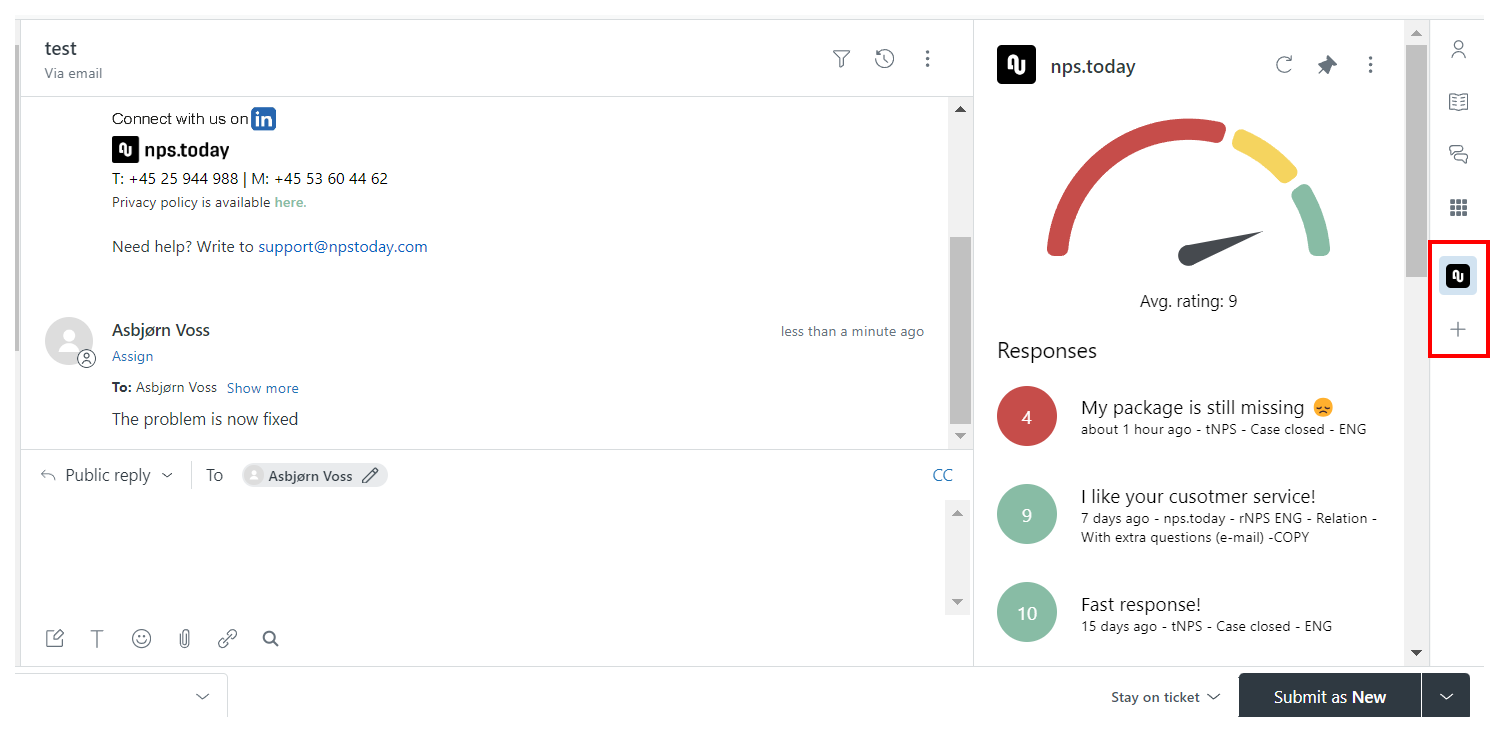This screenshot has width=1505, height=732.
Task: Filter the ticket conversation
Action: (841, 59)
